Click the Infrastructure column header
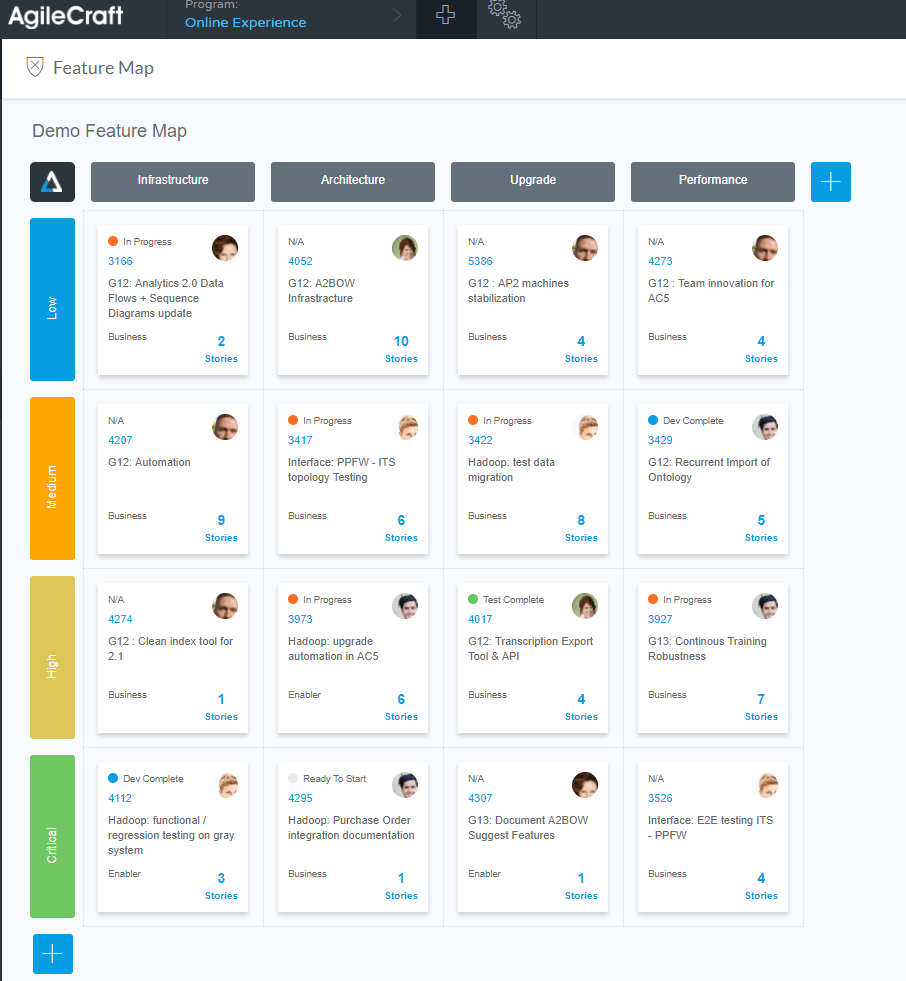 click(x=172, y=181)
